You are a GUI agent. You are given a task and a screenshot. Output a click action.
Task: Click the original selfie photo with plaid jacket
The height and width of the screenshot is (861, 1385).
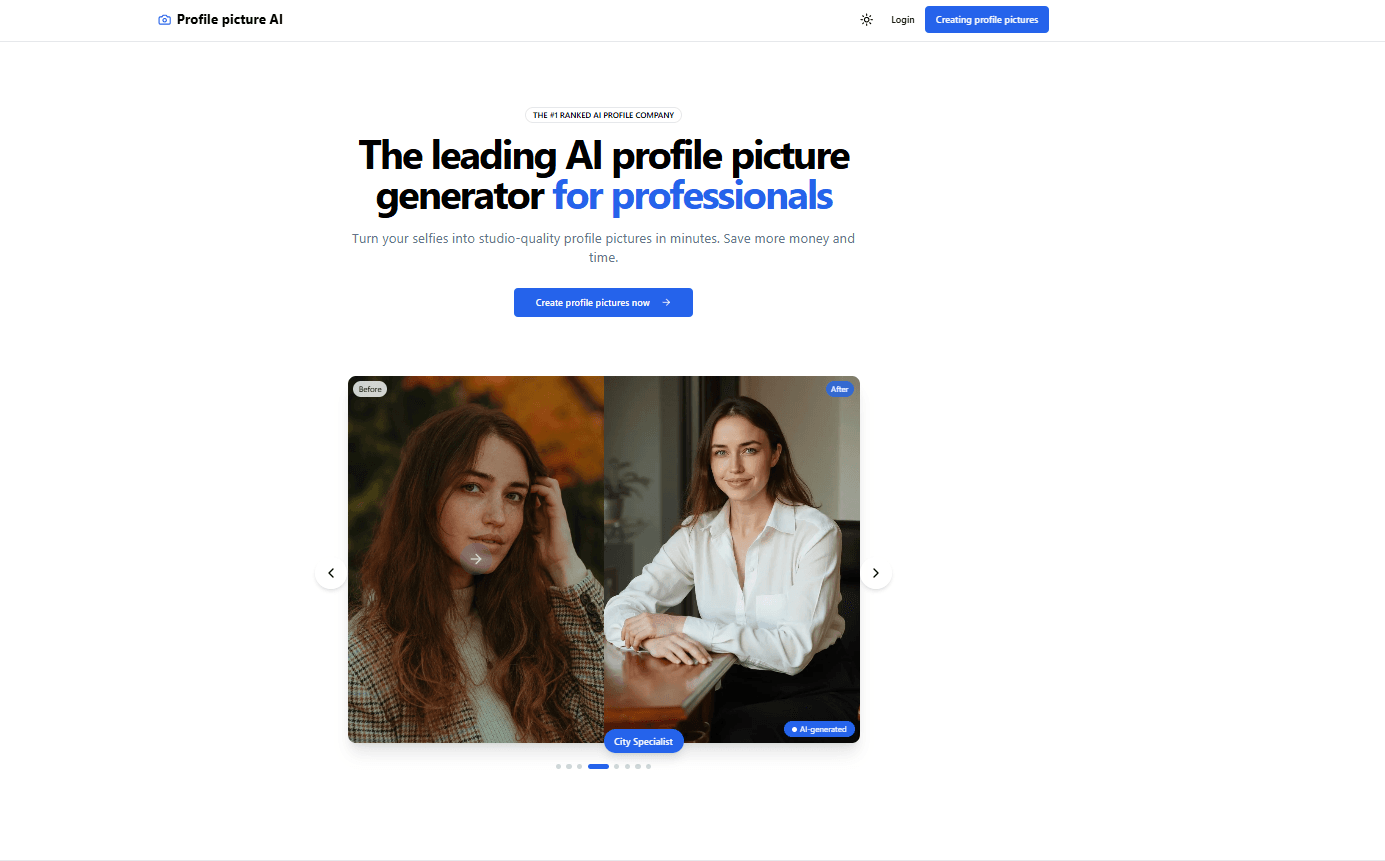coord(476,559)
